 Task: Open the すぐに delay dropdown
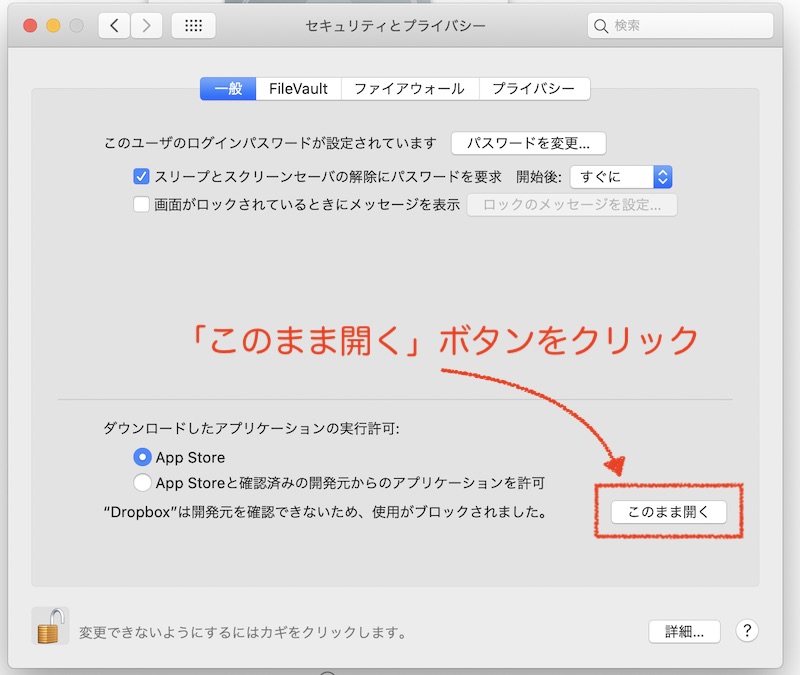[x=620, y=177]
